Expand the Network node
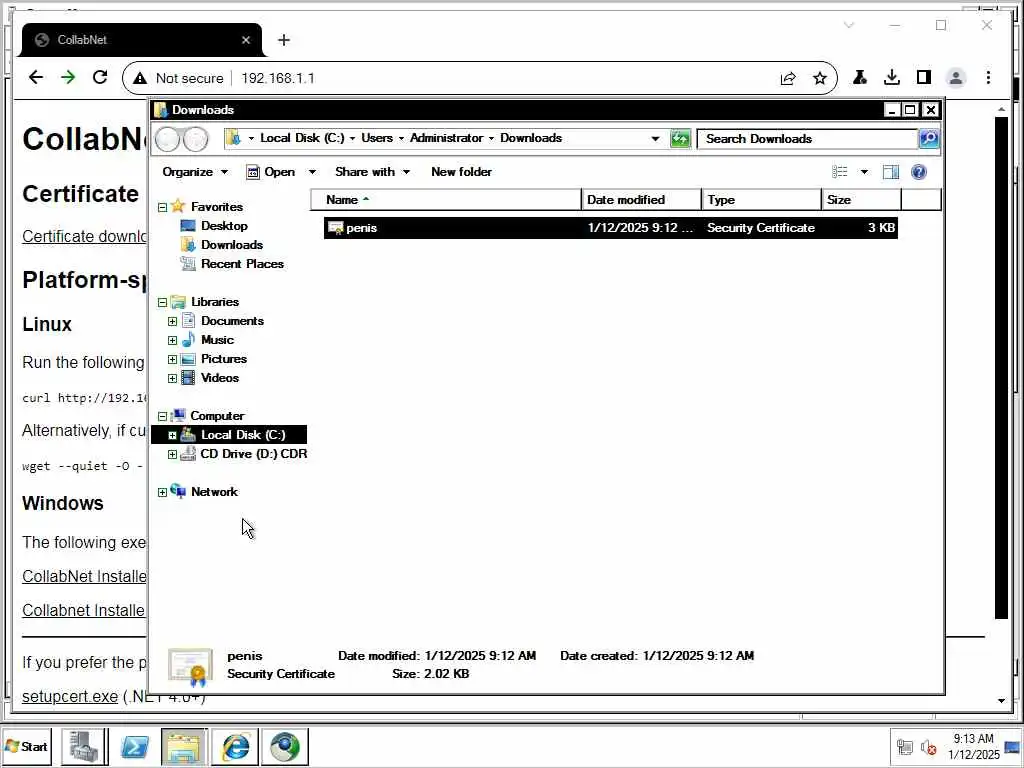1024x768 pixels. pyautogui.click(x=163, y=492)
